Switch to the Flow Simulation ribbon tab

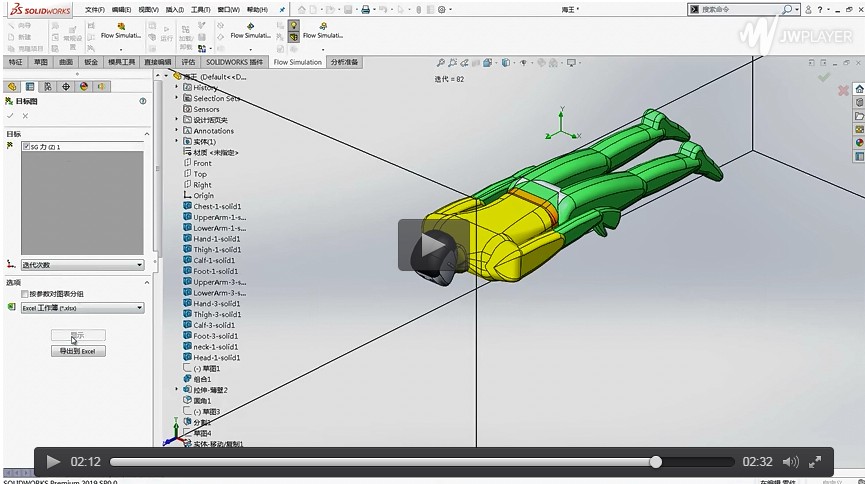point(298,62)
